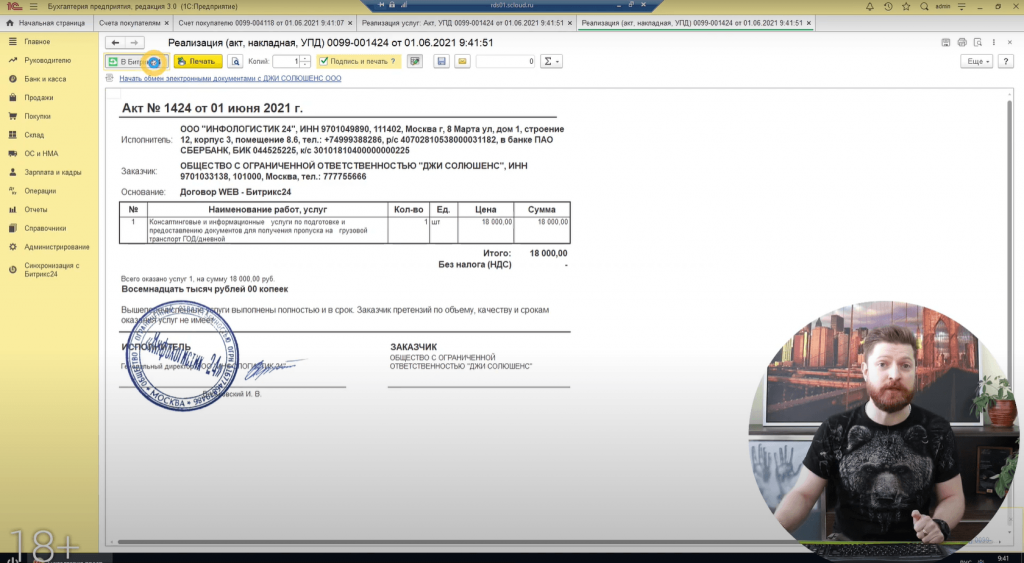
Task: Open help with the ? button
Action: tap(1006, 61)
